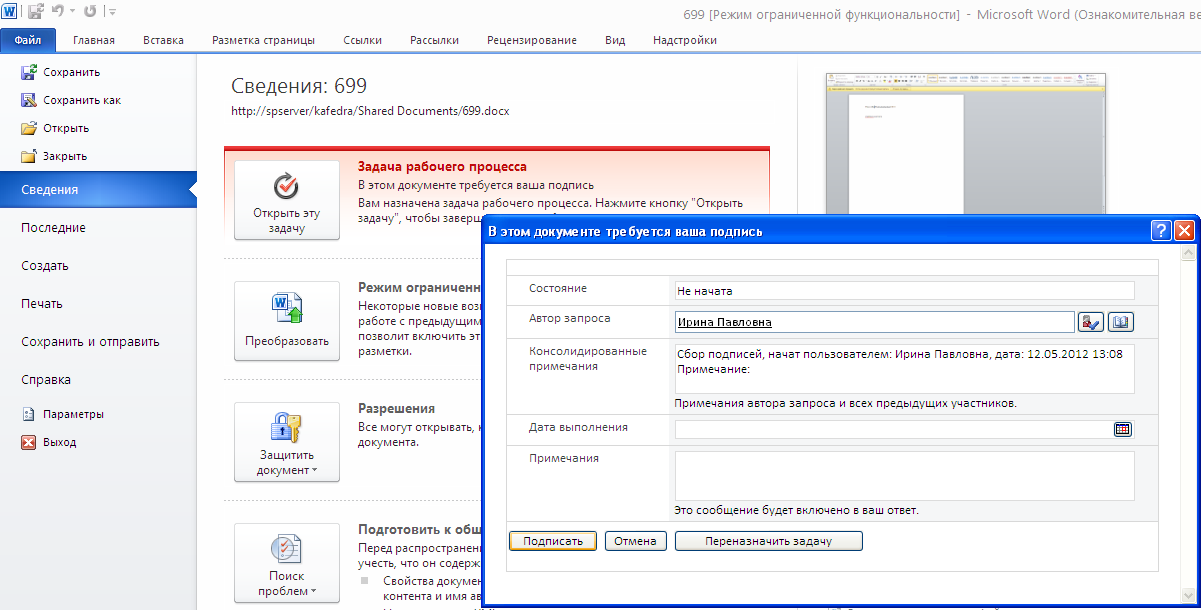Click the Состояние field showing Не начата
1201x610 pixels.
905,291
